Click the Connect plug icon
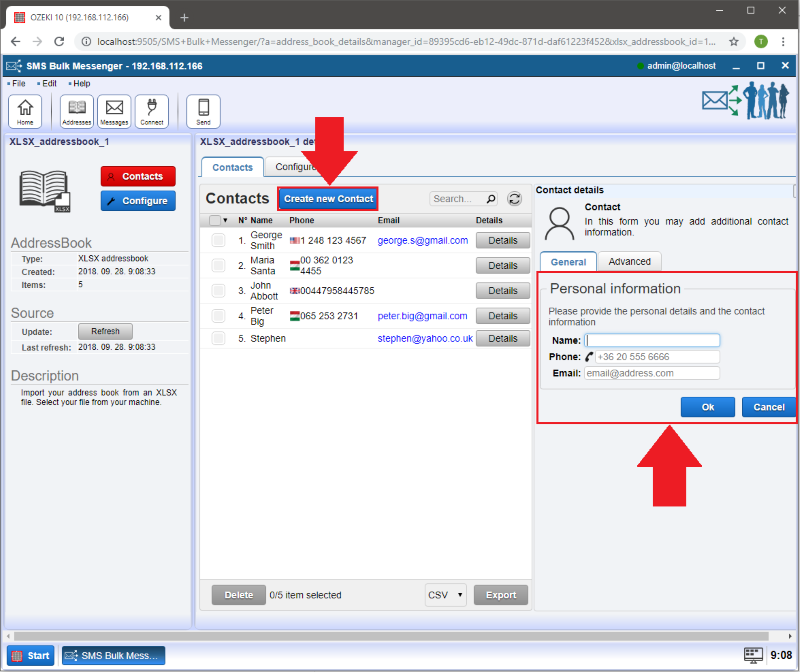Viewport: 800px width, 672px height. click(x=152, y=110)
